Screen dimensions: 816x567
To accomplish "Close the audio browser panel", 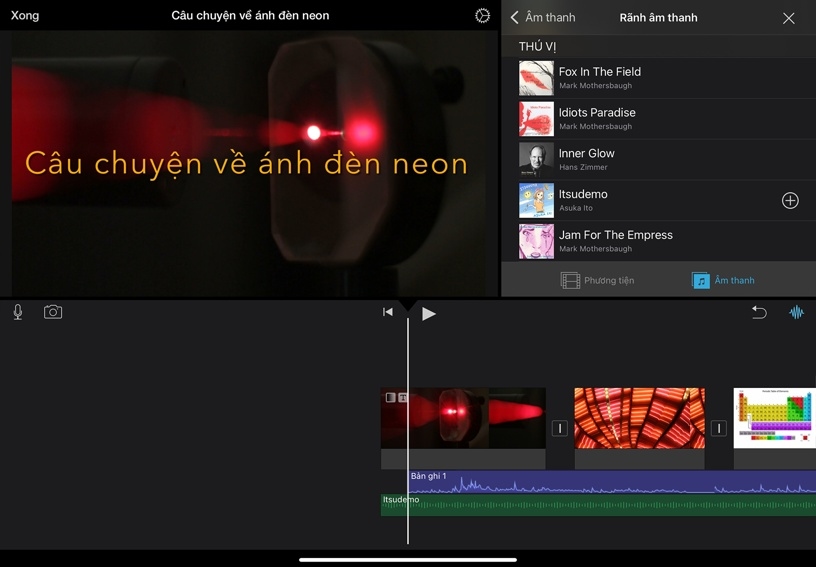I will (788, 18).
